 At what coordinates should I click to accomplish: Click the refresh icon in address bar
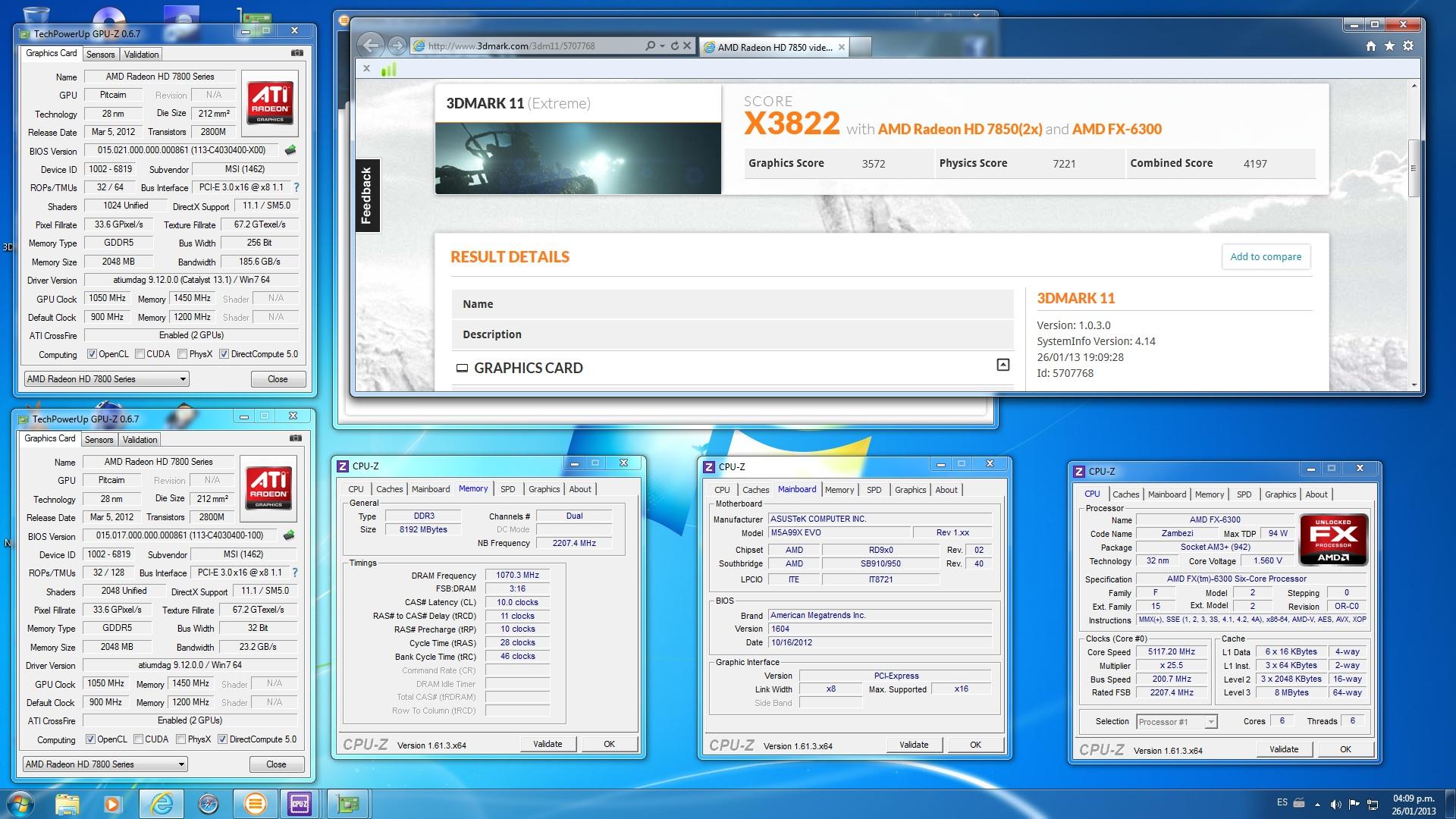pyautogui.click(x=674, y=45)
